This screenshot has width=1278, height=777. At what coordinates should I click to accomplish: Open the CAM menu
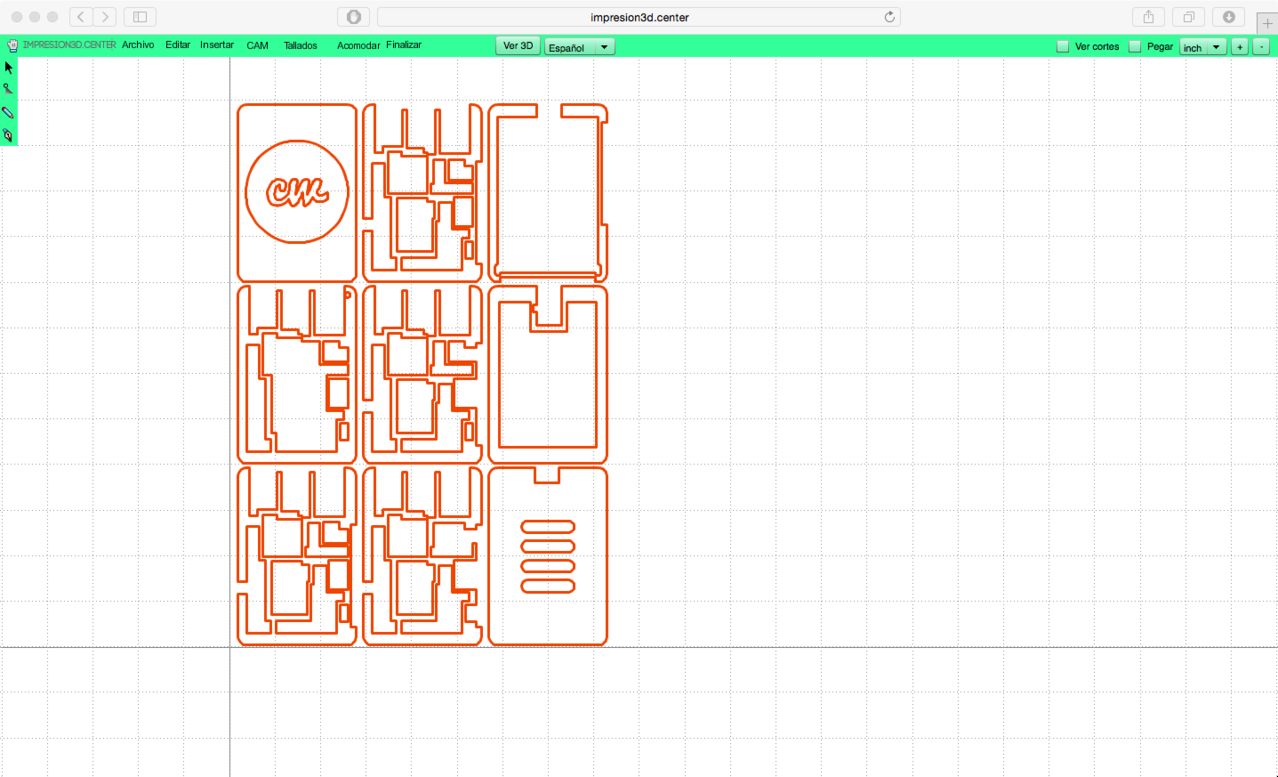(x=257, y=44)
